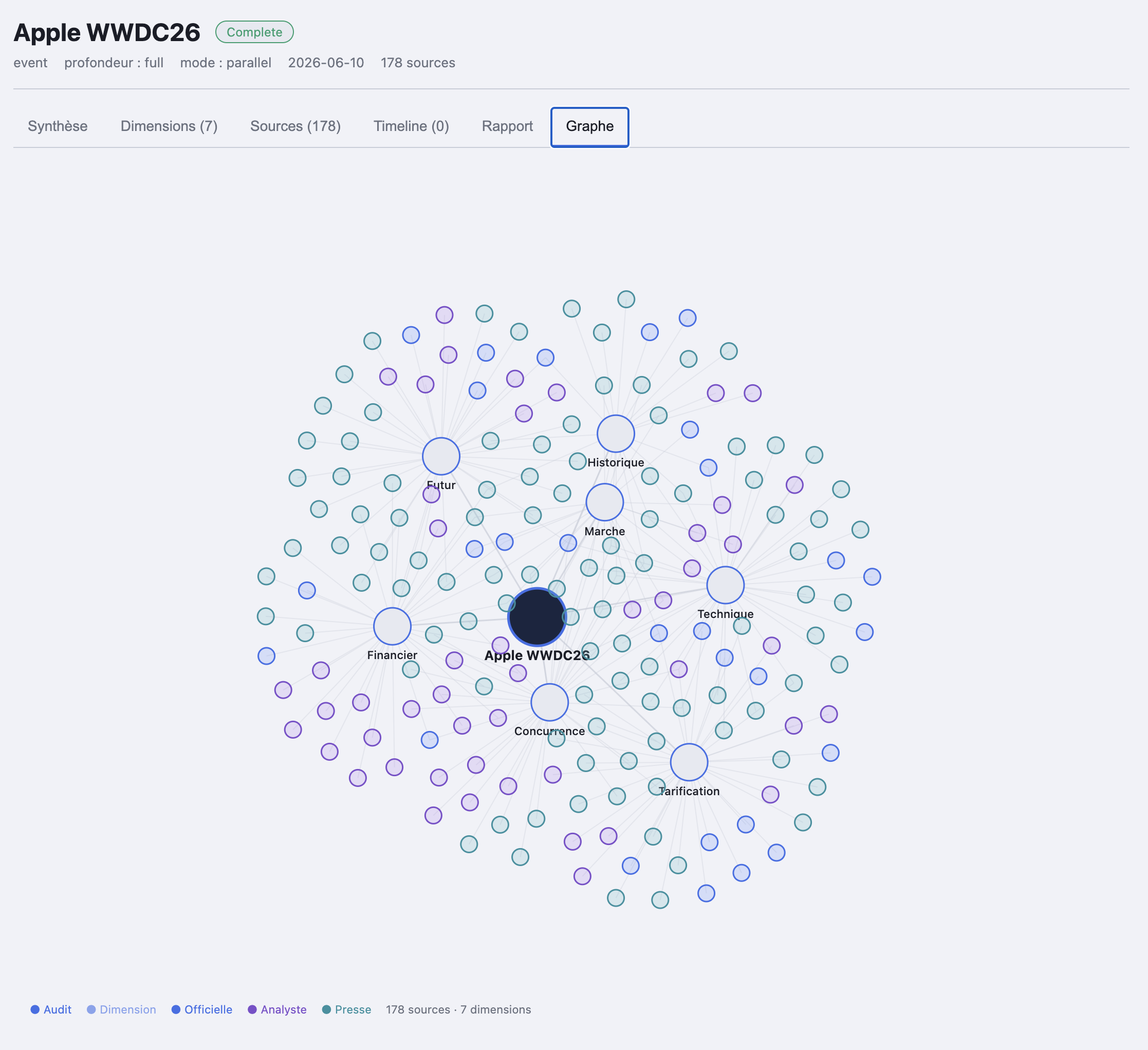
Task: Click the Financier dimension node
Action: tap(392, 626)
